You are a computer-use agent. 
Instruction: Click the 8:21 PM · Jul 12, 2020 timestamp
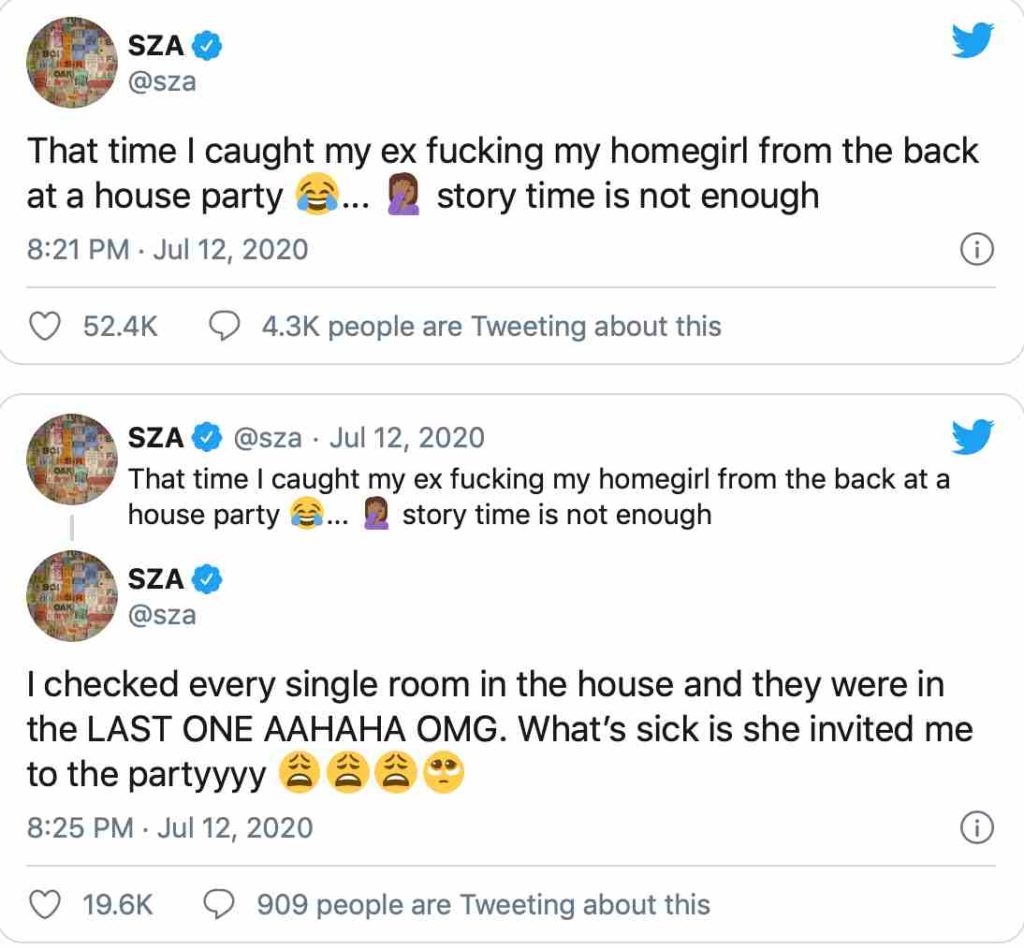(x=168, y=250)
